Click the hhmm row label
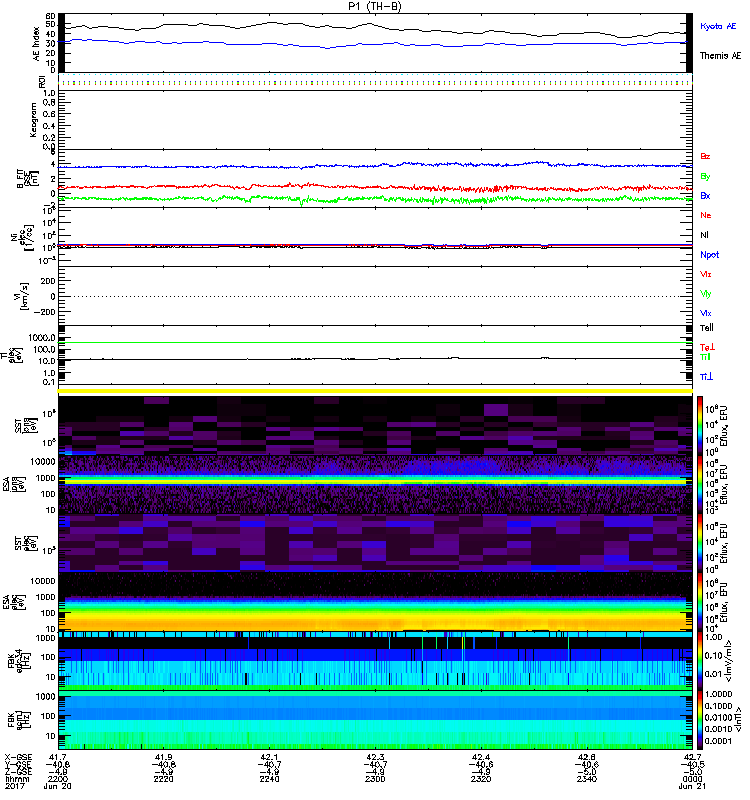 pos(17,779)
